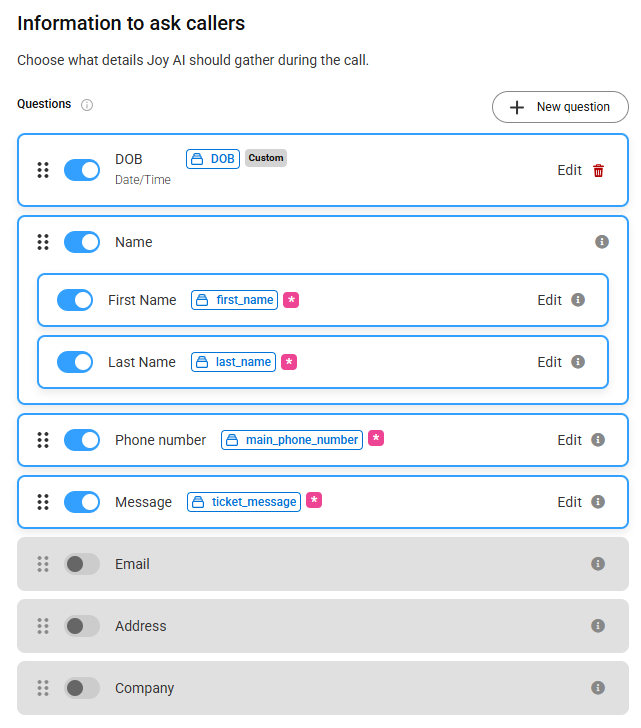Viewport: 641px width, 728px height.
Task: Enable the Email question toggle
Action: coord(82,564)
